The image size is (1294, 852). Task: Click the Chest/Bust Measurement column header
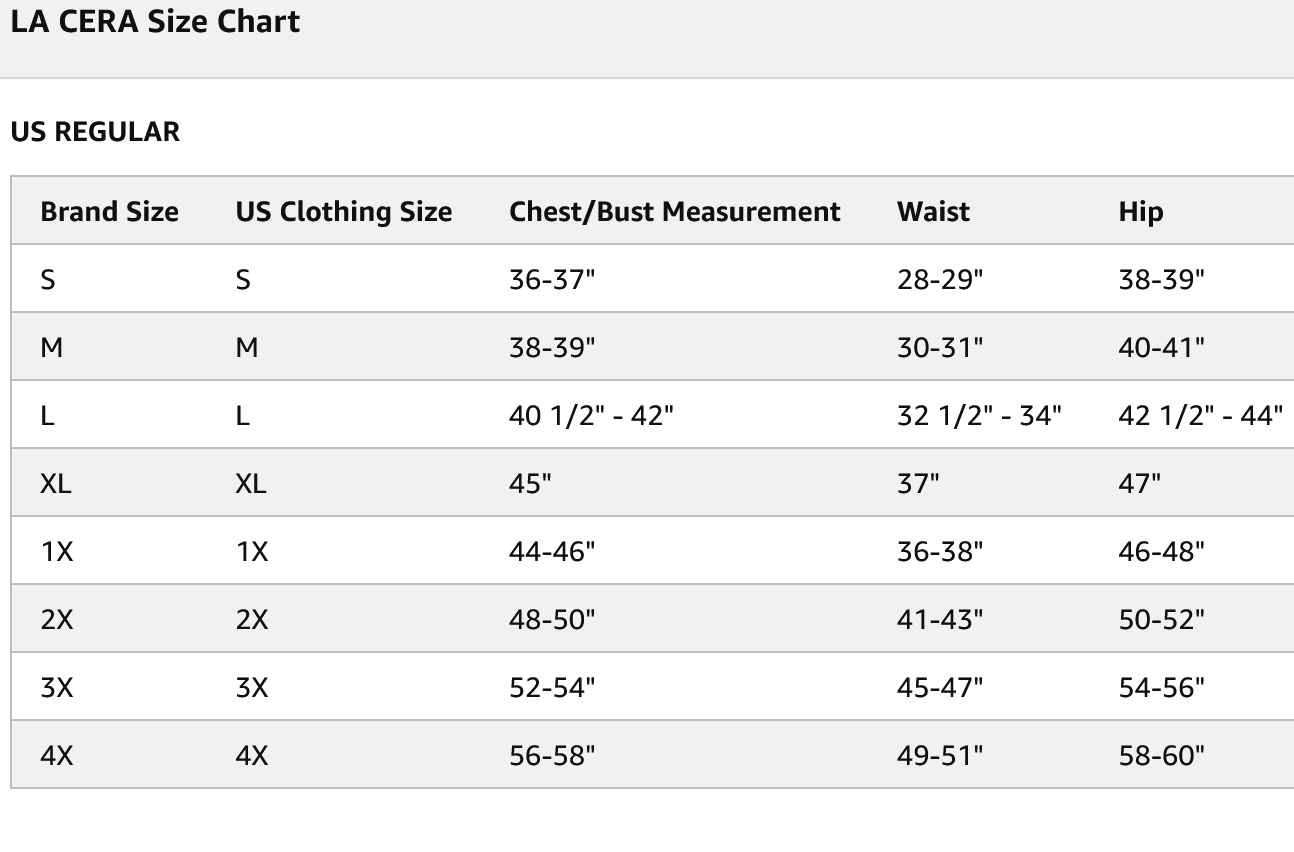[675, 212]
